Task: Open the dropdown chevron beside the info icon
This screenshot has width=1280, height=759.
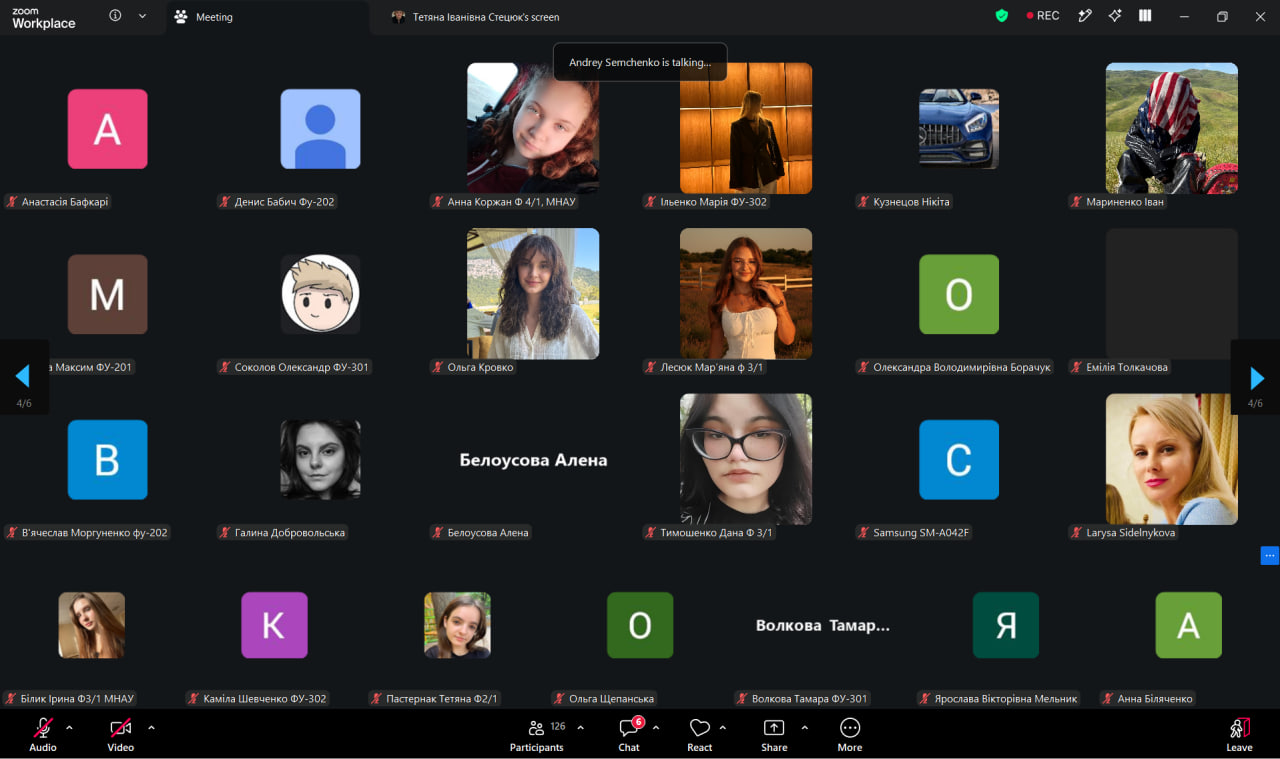Action: [142, 16]
